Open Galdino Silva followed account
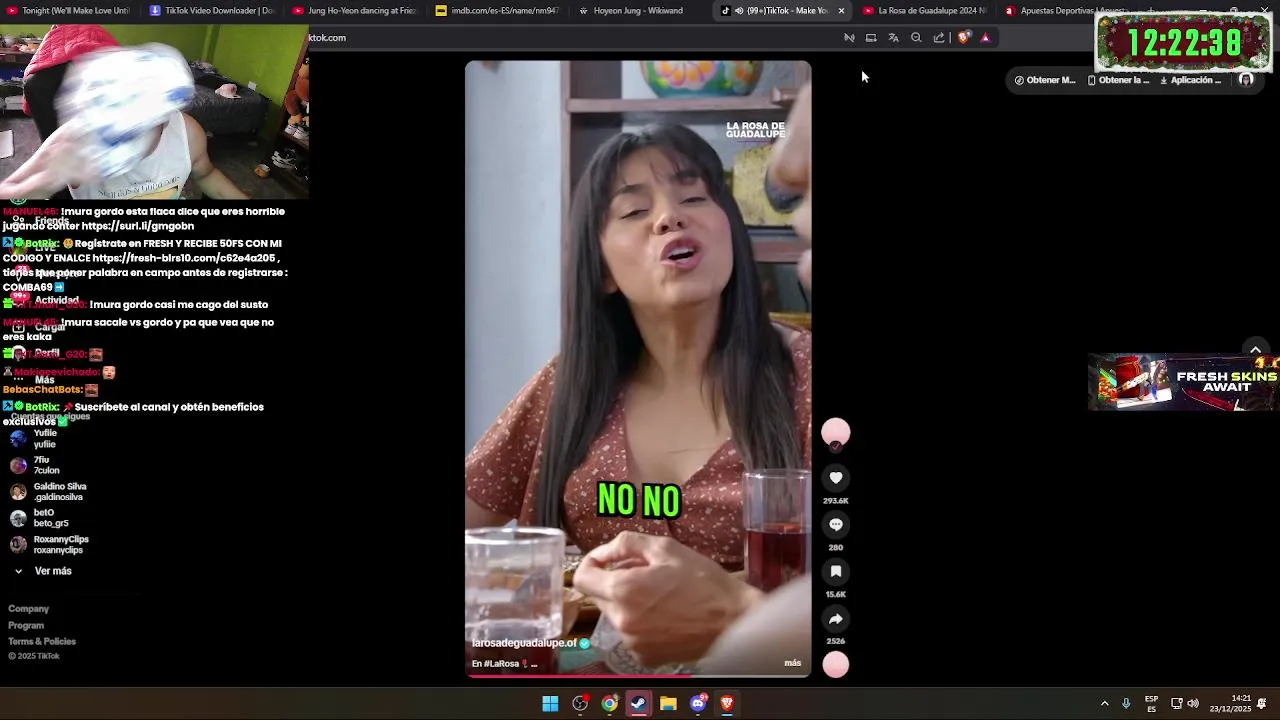The image size is (1280, 720). pyautogui.click(x=48, y=492)
